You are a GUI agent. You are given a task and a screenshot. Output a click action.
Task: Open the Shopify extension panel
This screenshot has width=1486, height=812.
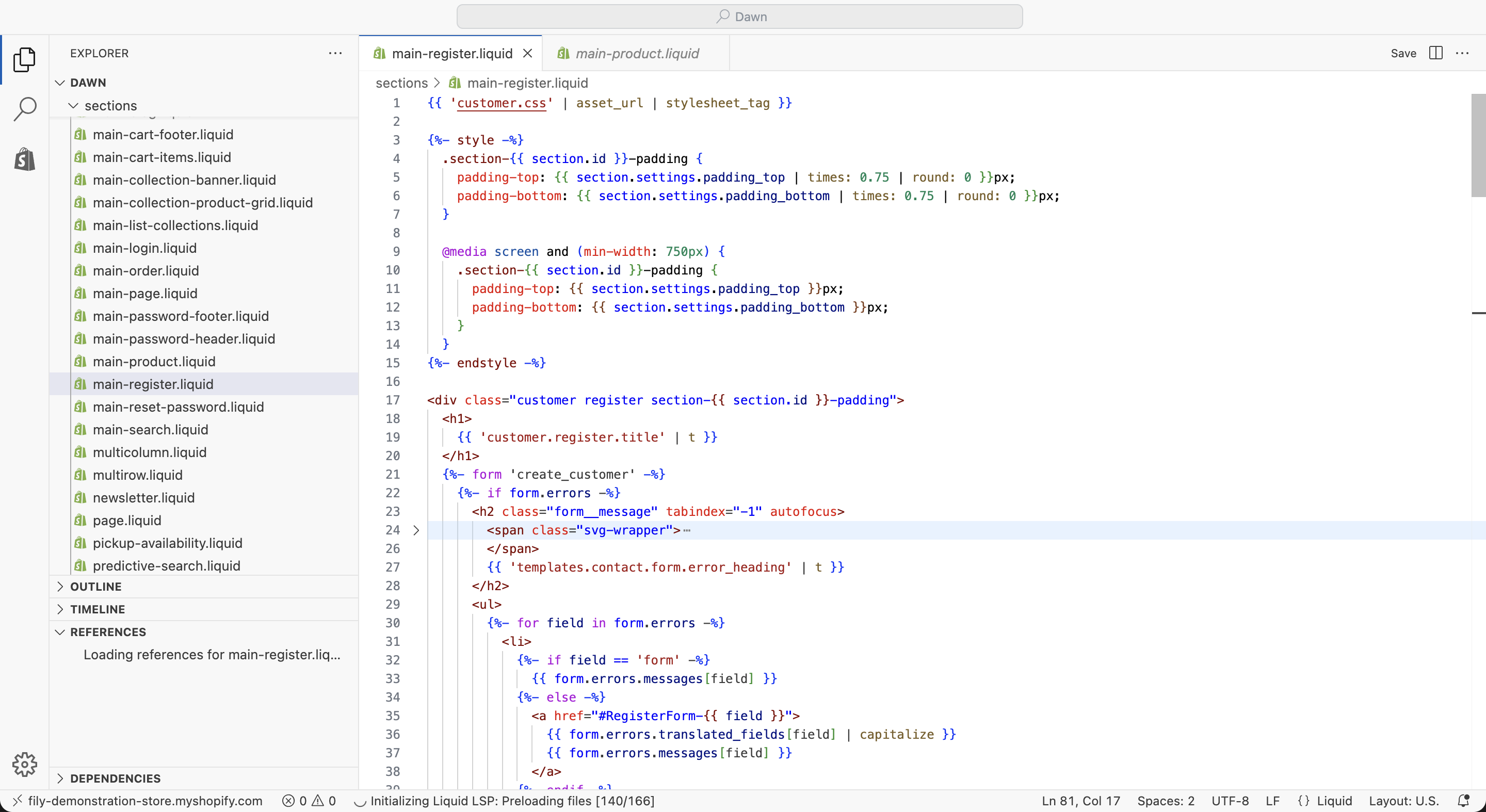pos(24,159)
